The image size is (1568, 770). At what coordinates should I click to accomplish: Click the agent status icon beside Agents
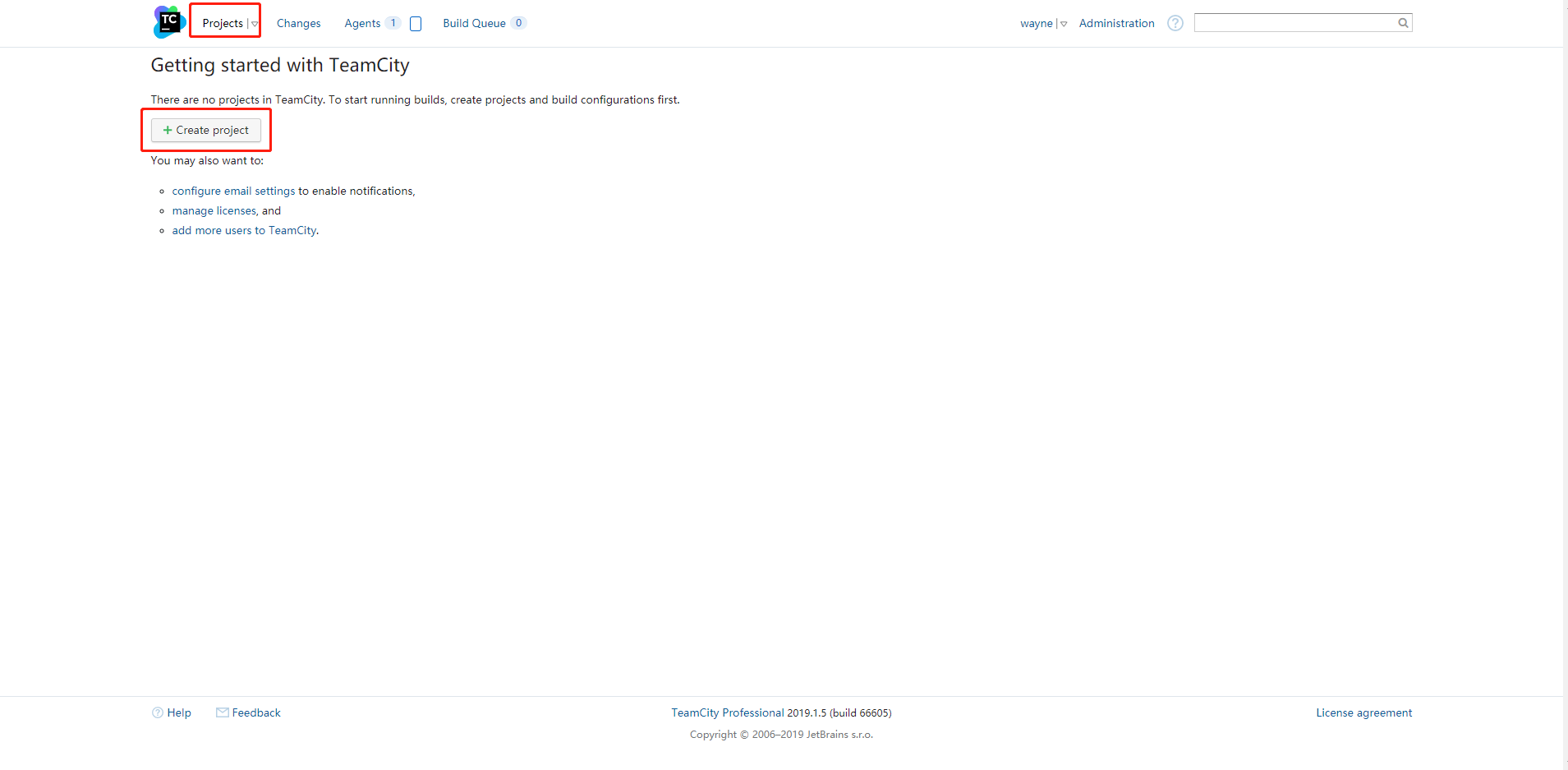pyautogui.click(x=416, y=24)
